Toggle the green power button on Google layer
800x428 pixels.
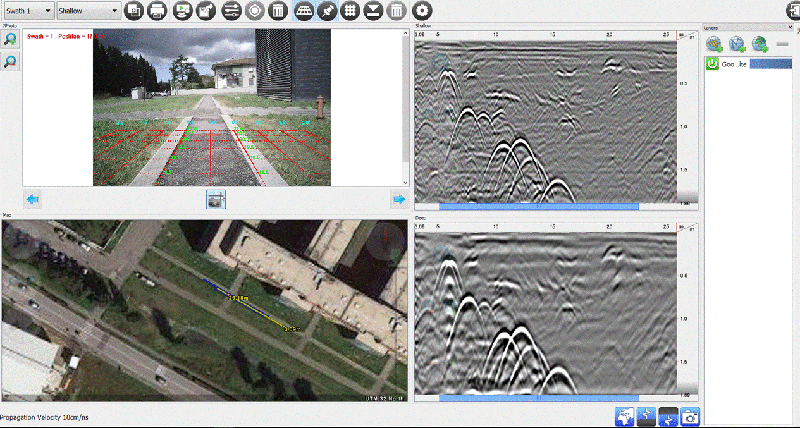pos(713,63)
